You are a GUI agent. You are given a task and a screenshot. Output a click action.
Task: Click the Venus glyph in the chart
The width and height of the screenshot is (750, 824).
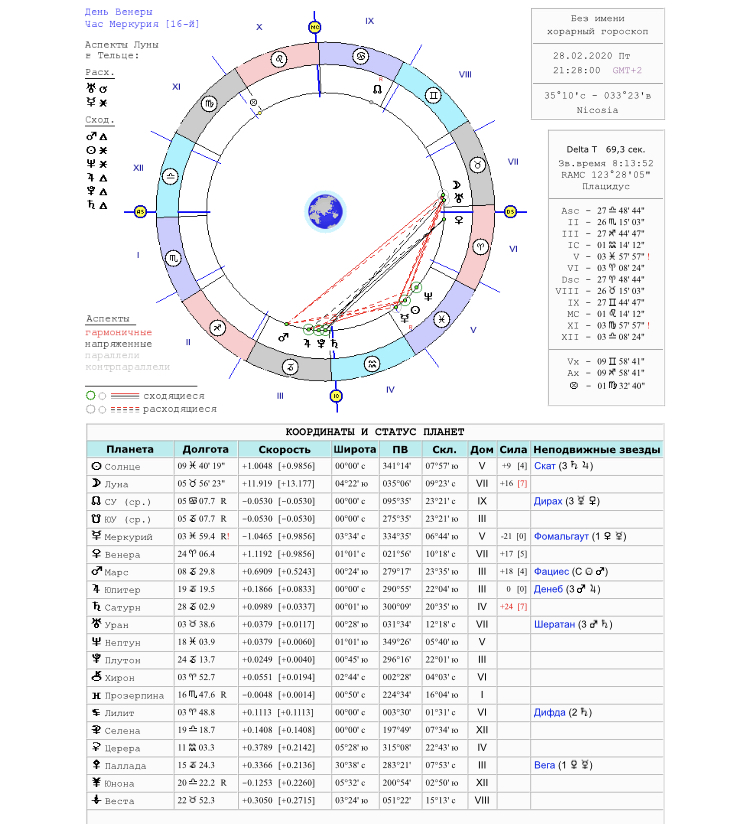point(459,220)
